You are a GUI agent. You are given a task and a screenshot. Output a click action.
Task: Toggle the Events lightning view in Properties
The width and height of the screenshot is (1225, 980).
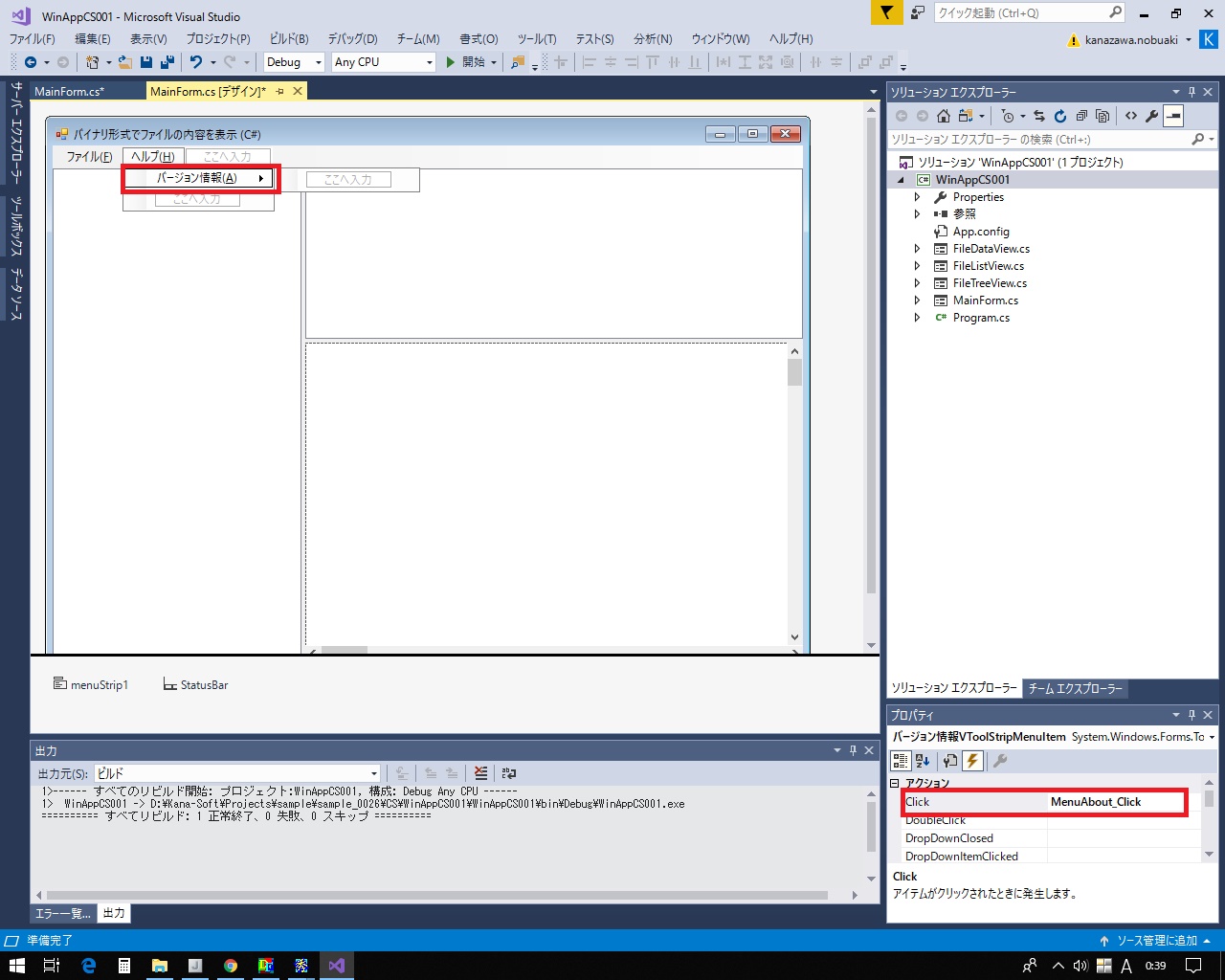[x=972, y=761]
